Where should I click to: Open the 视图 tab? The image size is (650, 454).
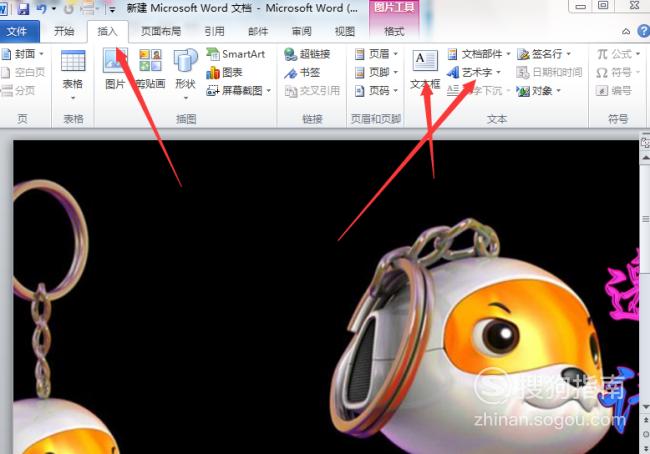pyautogui.click(x=345, y=32)
